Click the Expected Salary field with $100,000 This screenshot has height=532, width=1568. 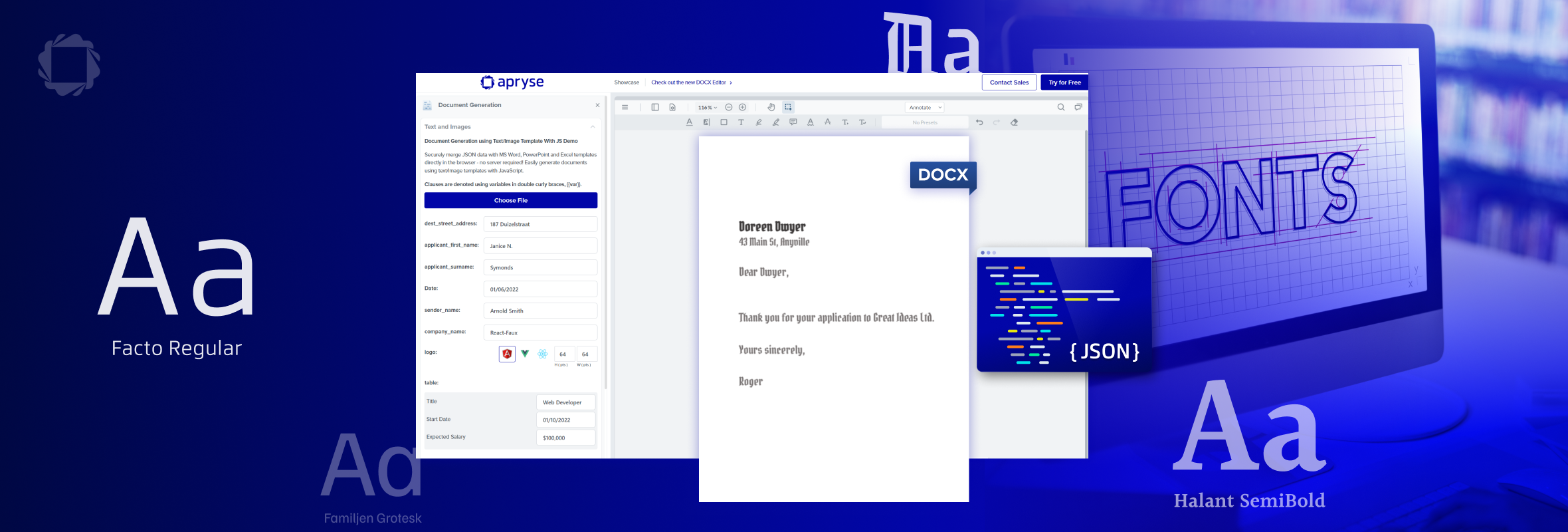(x=565, y=438)
